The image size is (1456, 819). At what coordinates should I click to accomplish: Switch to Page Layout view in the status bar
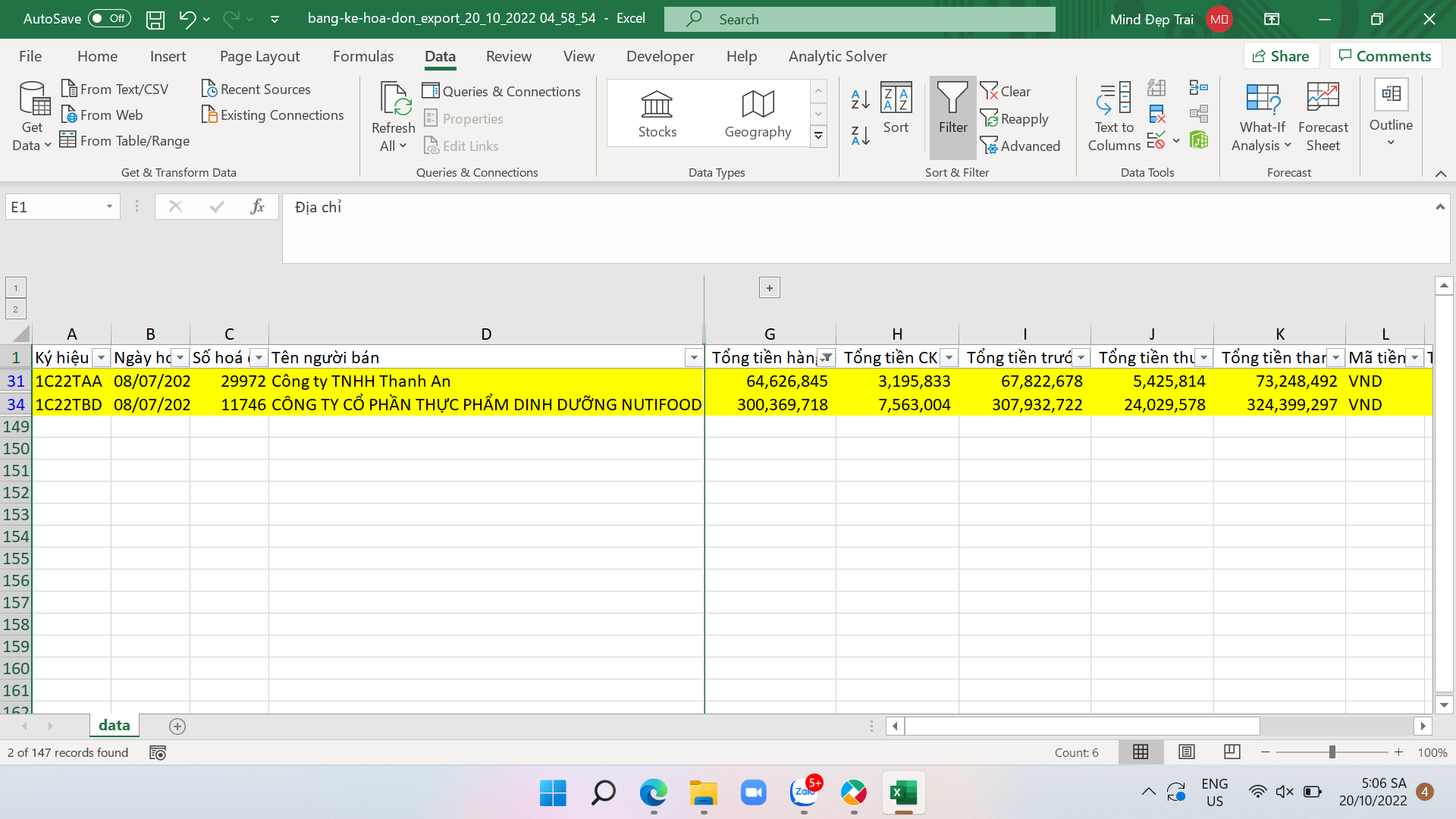tap(1186, 752)
